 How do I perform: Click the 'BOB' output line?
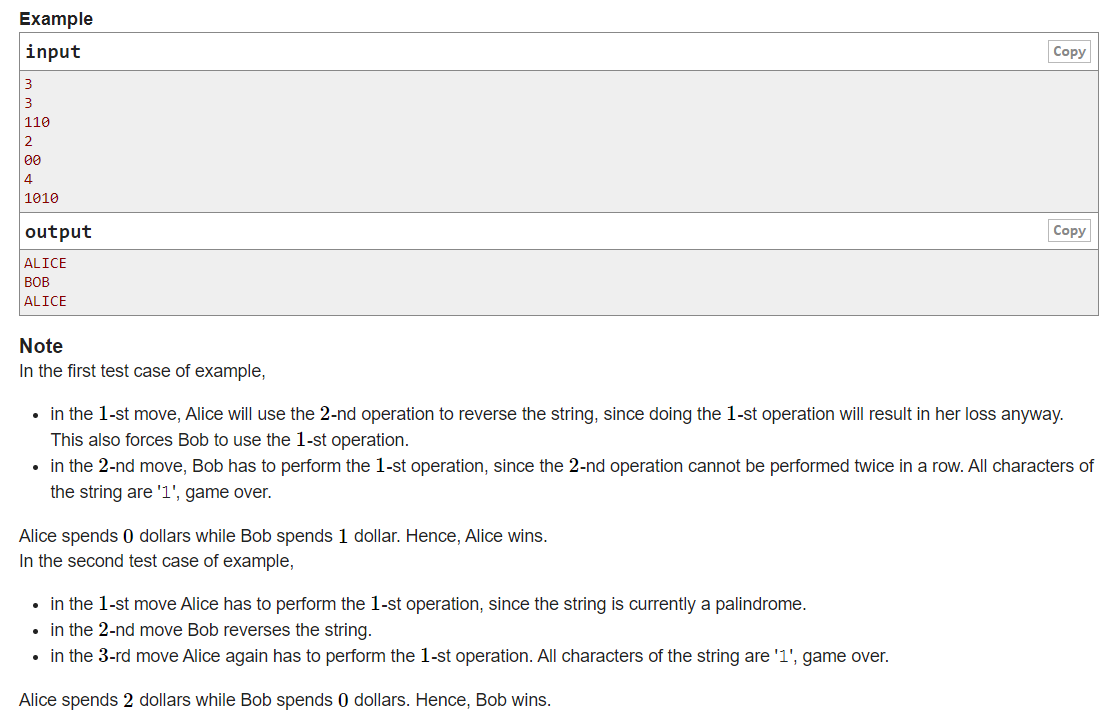point(37,282)
